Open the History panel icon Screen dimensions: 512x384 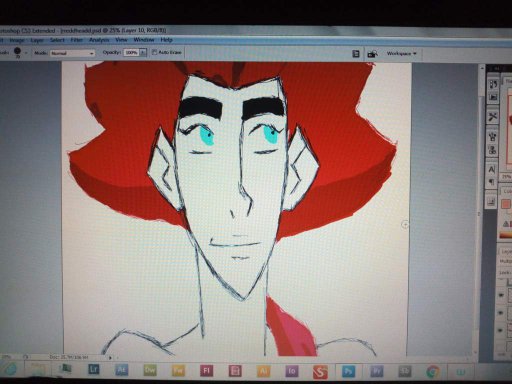pyautogui.click(x=493, y=84)
